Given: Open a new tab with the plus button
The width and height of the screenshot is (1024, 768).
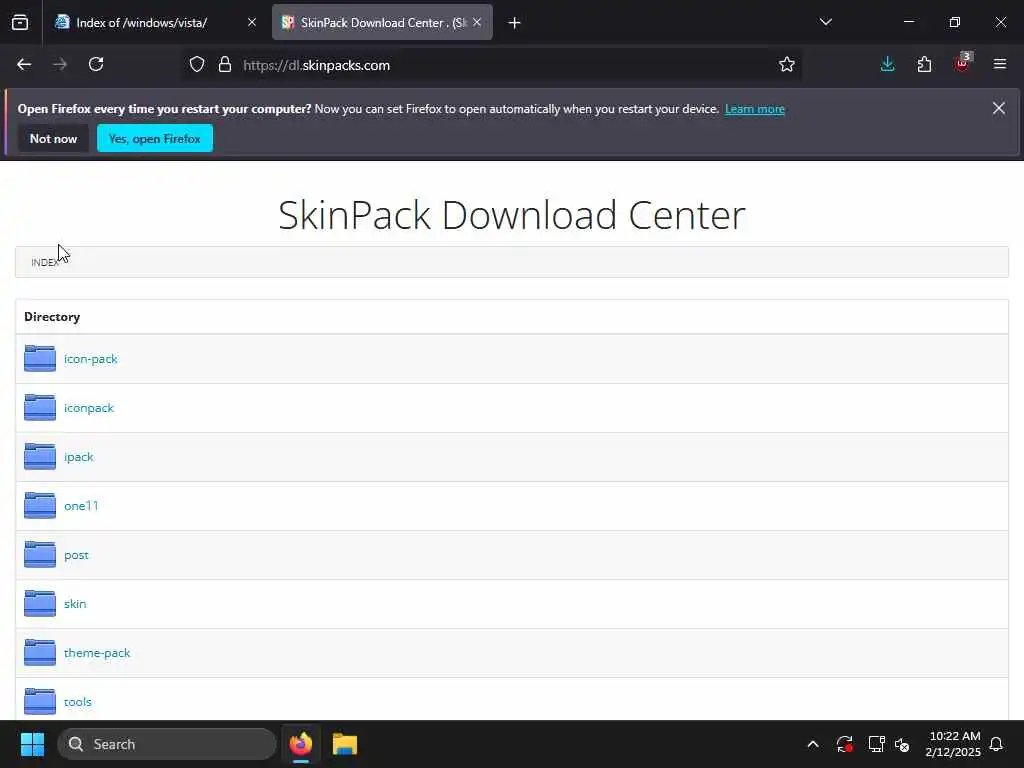Looking at the screenshot, I should tap(514, 23).
